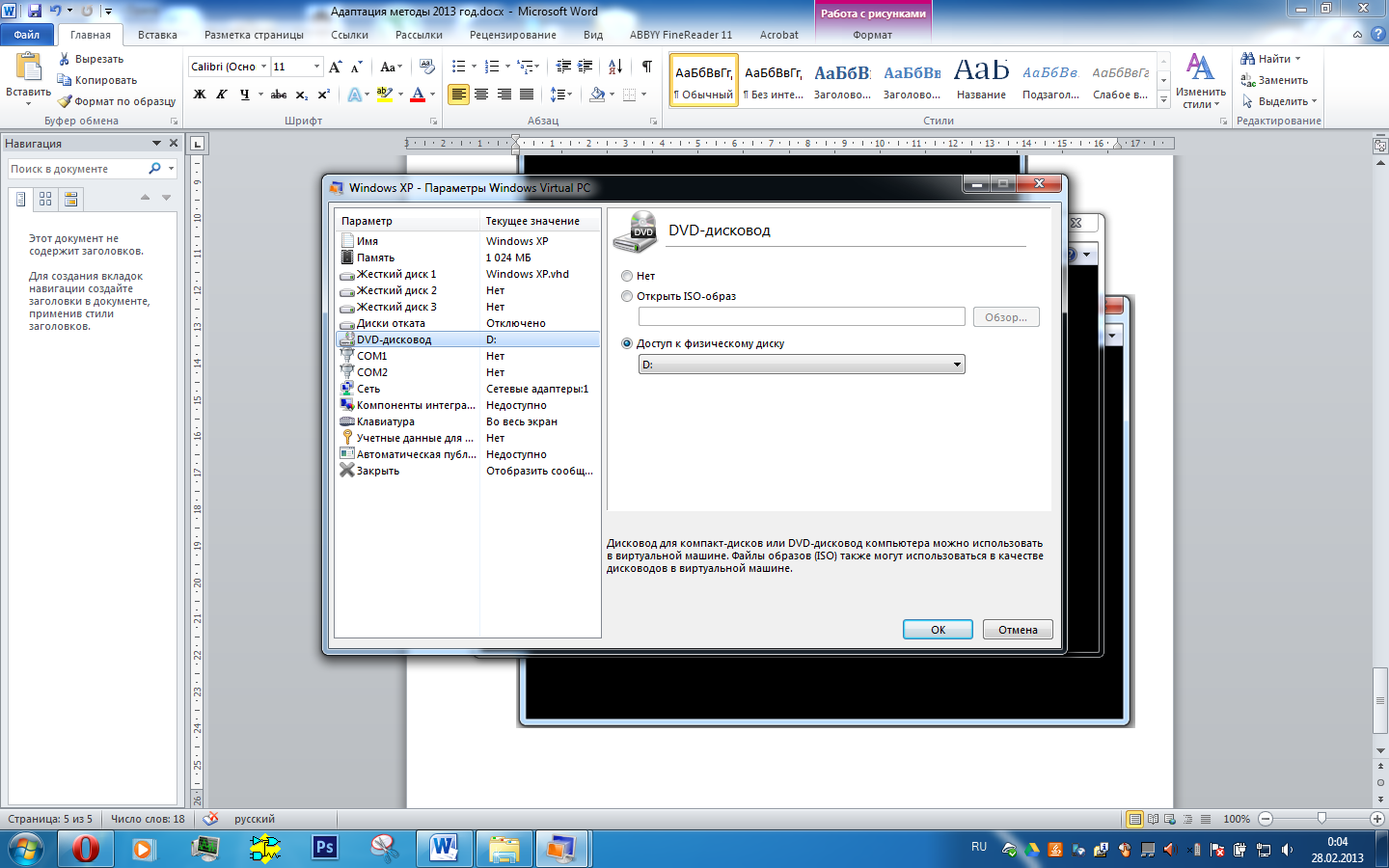Toggle italic formatting in Word ribbon
The height and width of the screenshot is (868, 1389).
[222, 95]
